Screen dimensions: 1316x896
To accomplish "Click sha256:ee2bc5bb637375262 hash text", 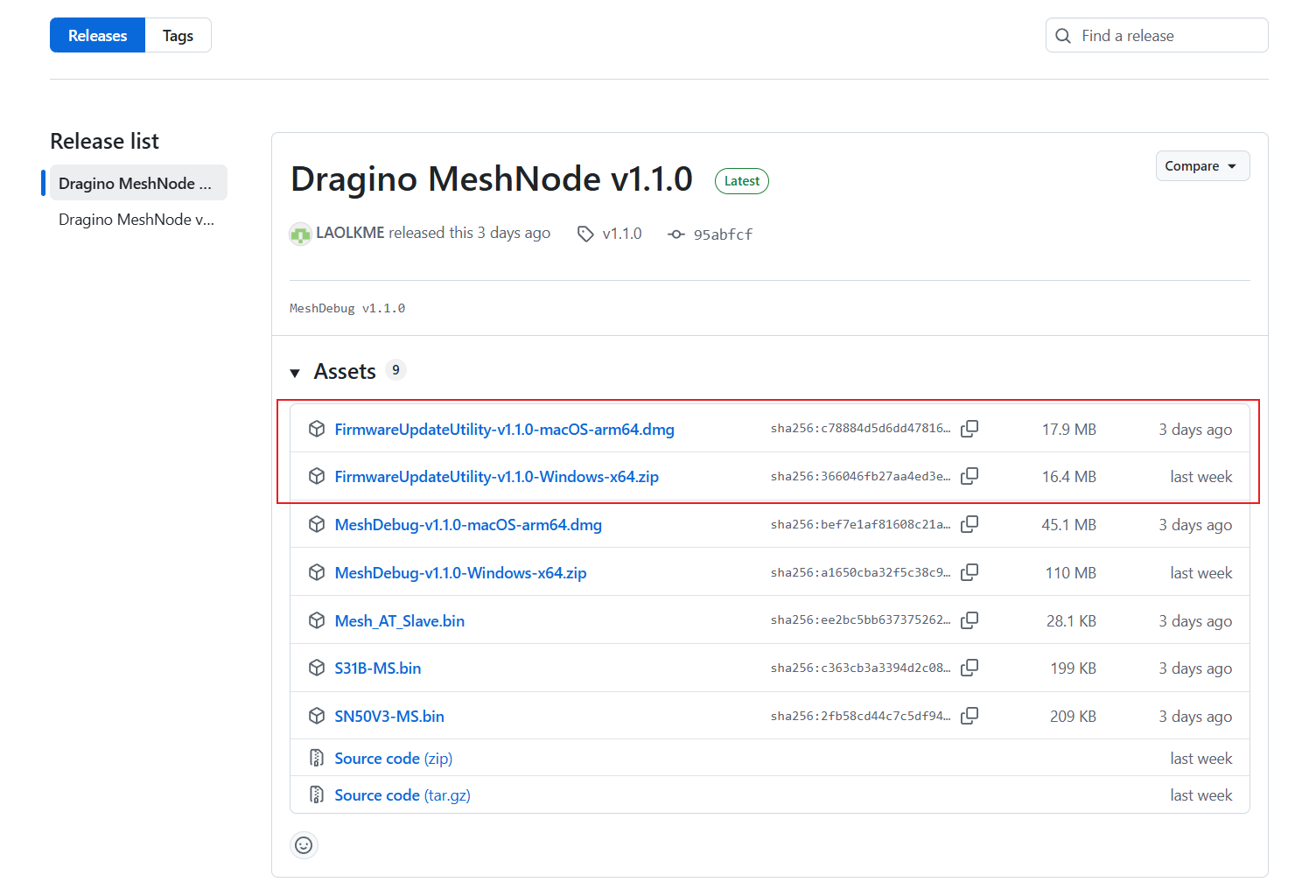I will pos(860,619).
